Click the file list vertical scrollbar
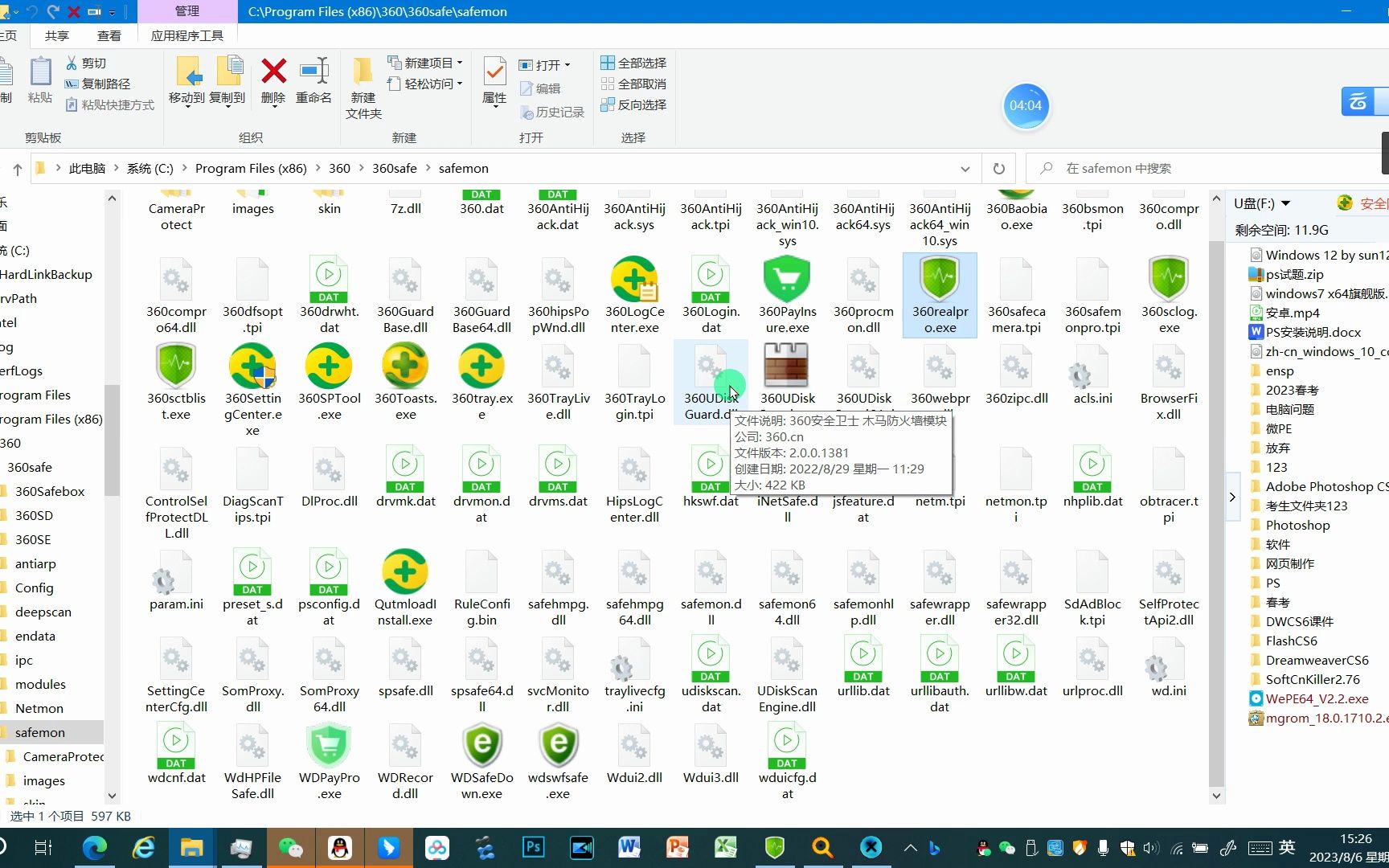This screenshot has width=1389, height=868. point(1216,514)
